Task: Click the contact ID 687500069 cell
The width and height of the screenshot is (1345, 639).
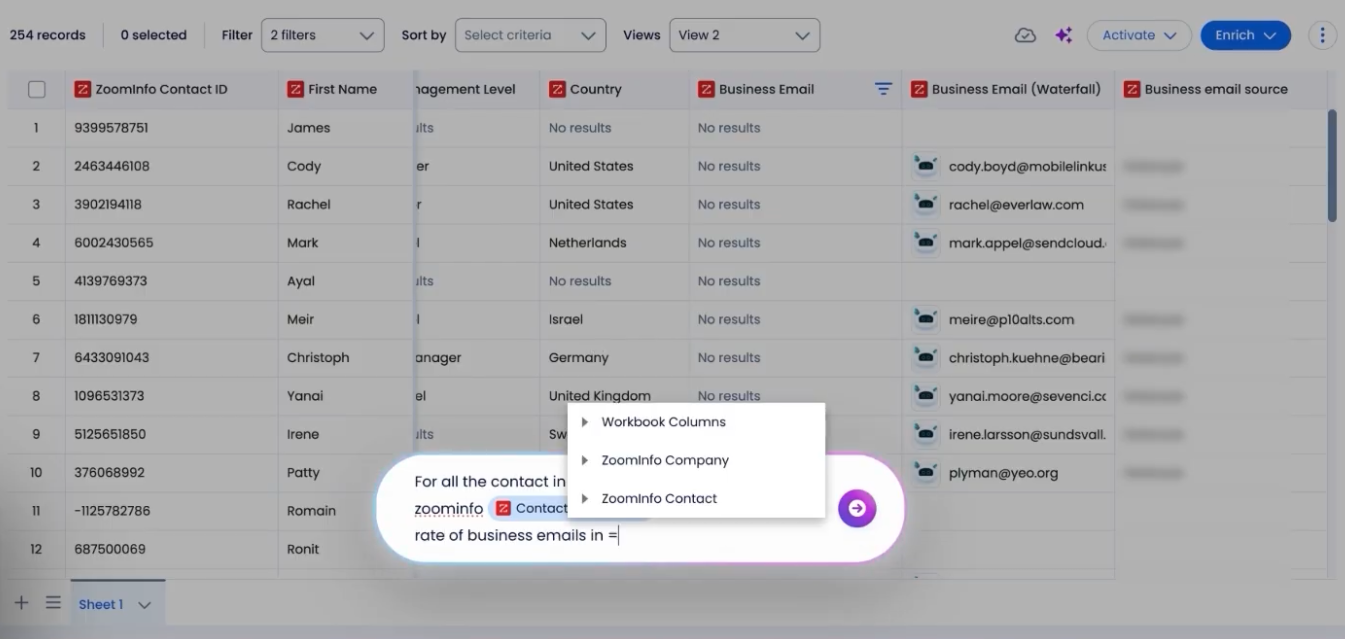Action: coord(171,549)
